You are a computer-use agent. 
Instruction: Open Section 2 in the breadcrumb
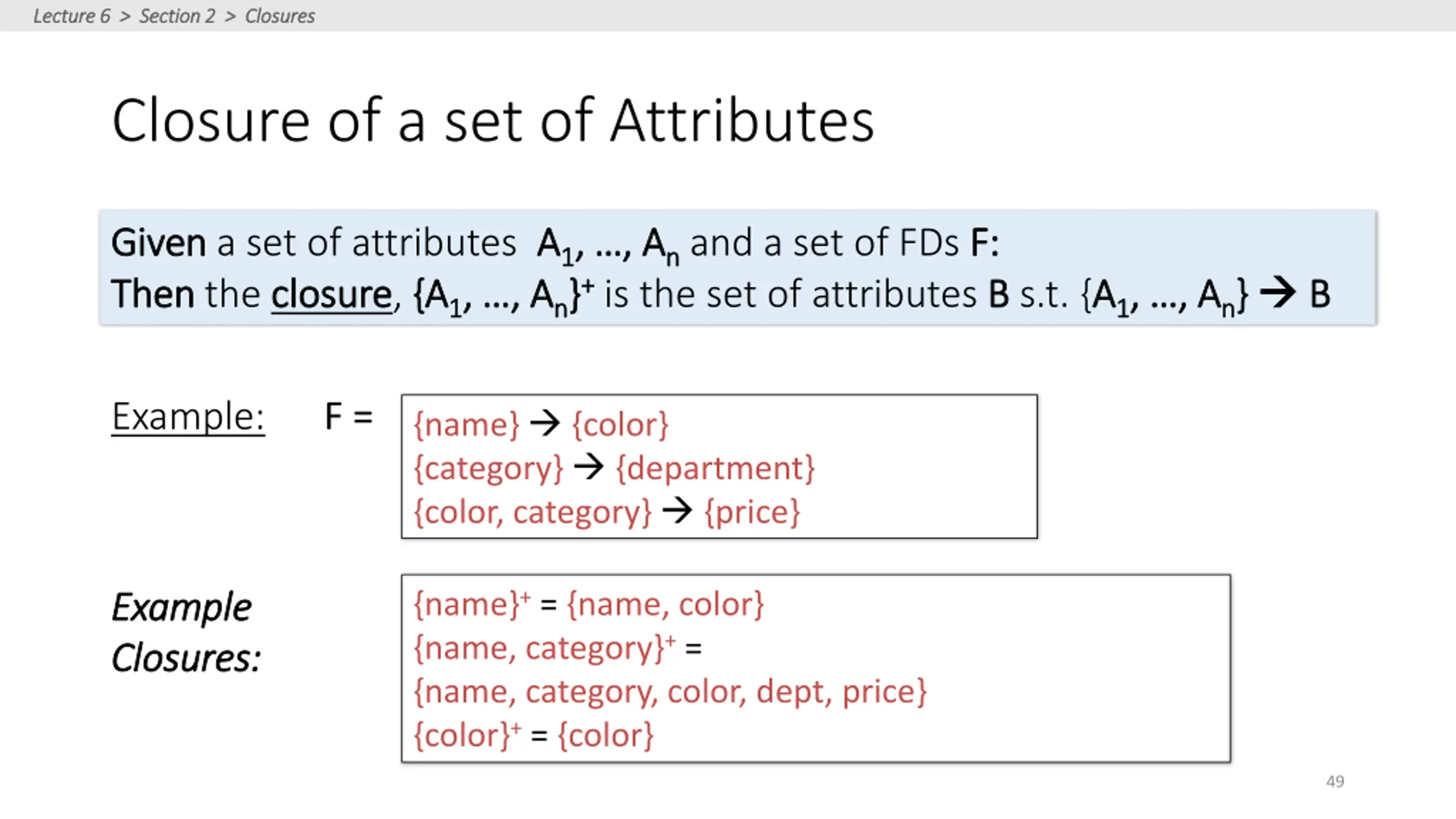coord(177,16)
